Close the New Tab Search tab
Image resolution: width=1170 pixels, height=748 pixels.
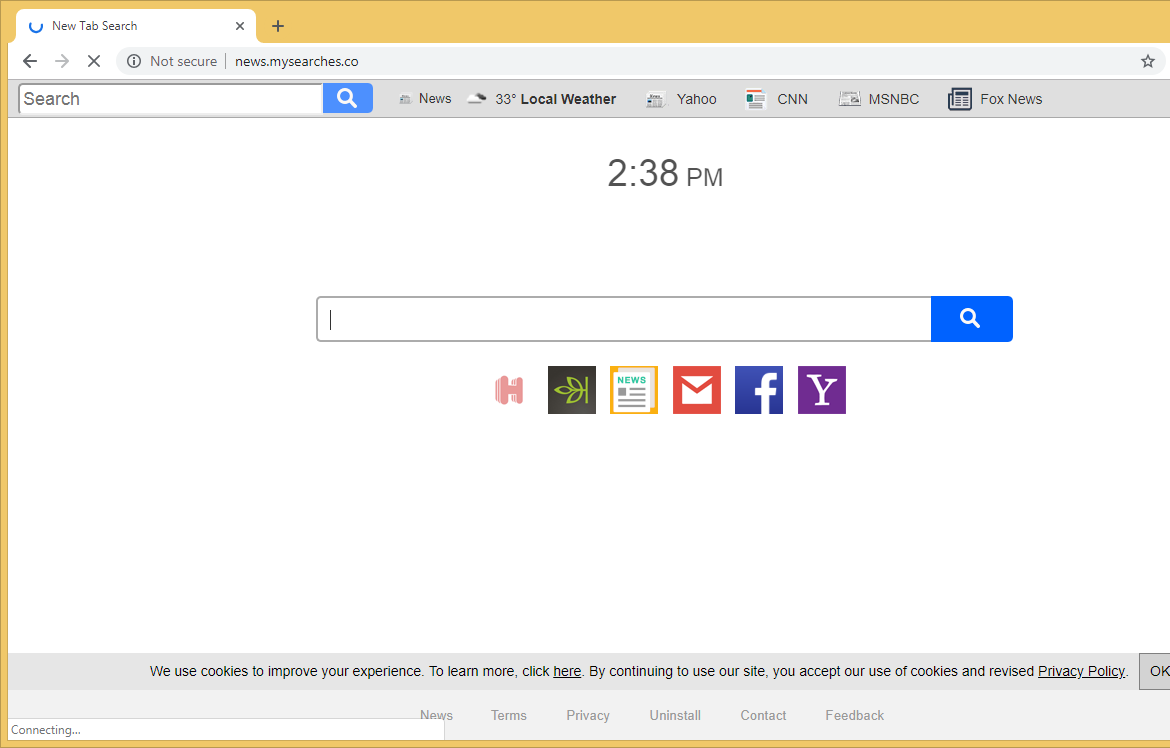pyautogui.click(x=240, y=26)
